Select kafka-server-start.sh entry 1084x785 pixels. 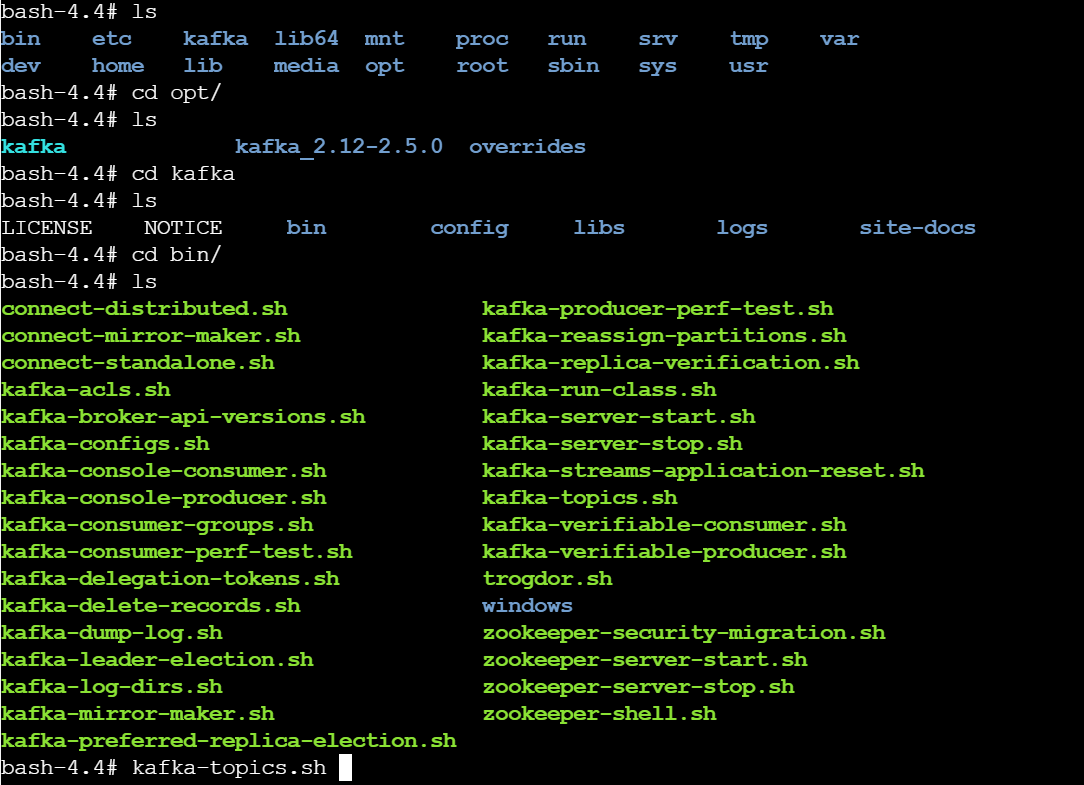click(x=619, y=416)
